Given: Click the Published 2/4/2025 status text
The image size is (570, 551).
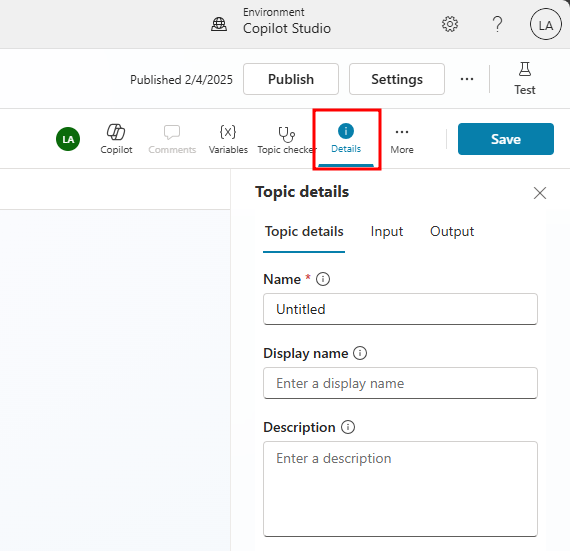Looking at the screenshot, I should click(181, 80).
